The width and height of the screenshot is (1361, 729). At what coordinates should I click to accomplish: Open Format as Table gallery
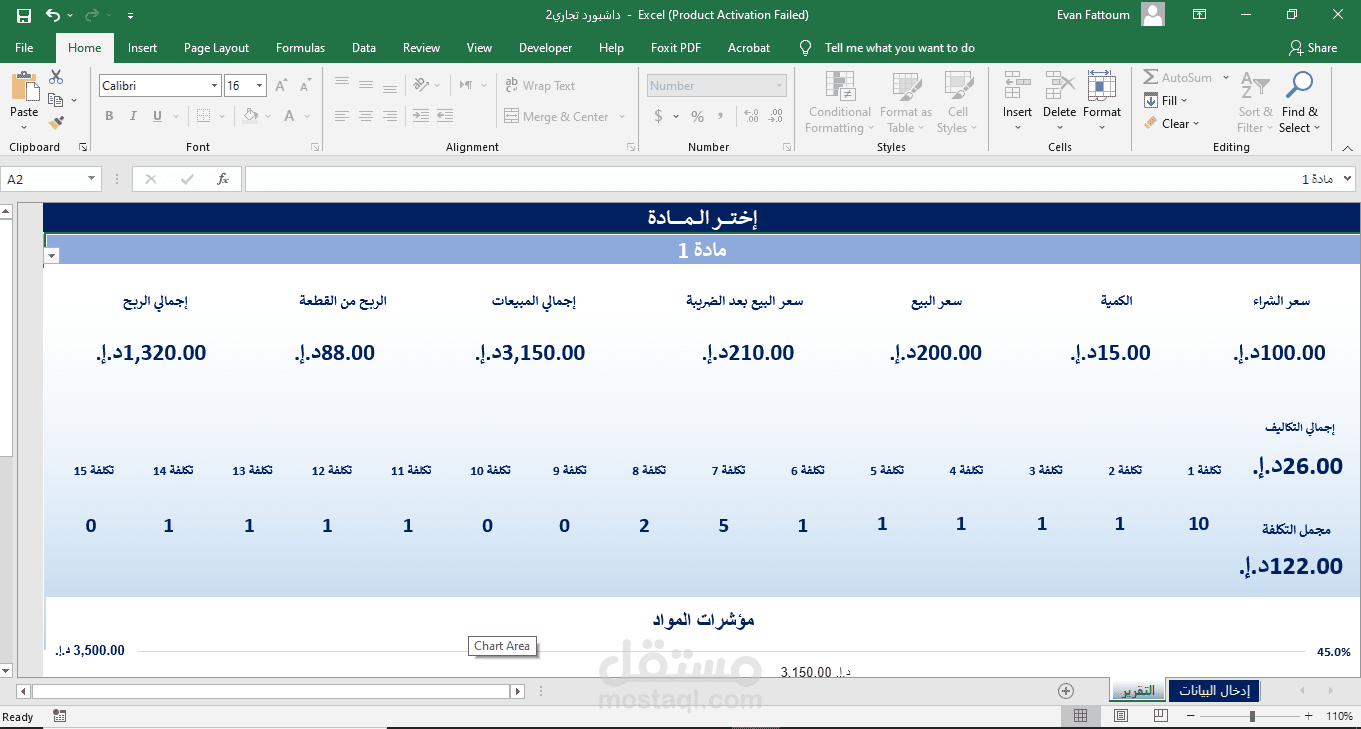click(906, 102)
